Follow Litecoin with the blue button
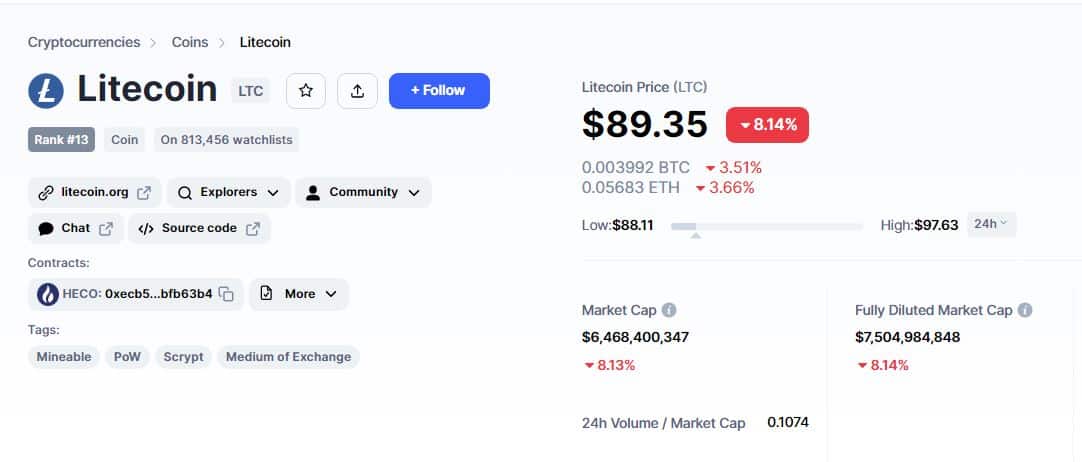The image size is (1082, 462). coord(439,91)
